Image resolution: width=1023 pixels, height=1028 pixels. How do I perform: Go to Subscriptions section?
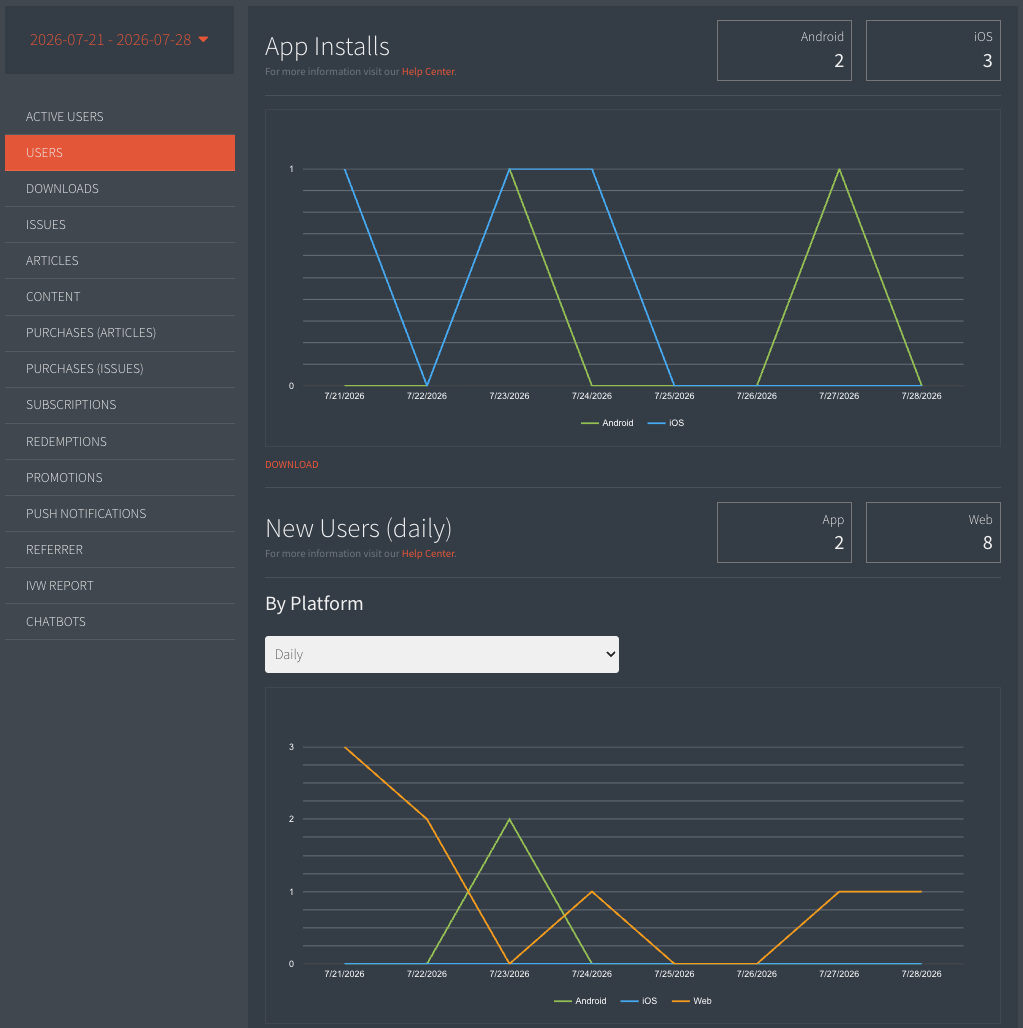(x=119, y=405)
